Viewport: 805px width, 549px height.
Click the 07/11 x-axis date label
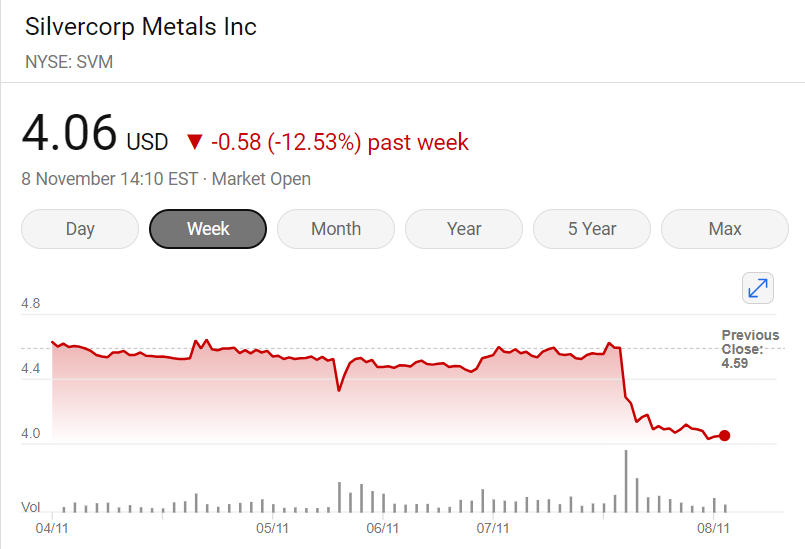tap(493, 527)
